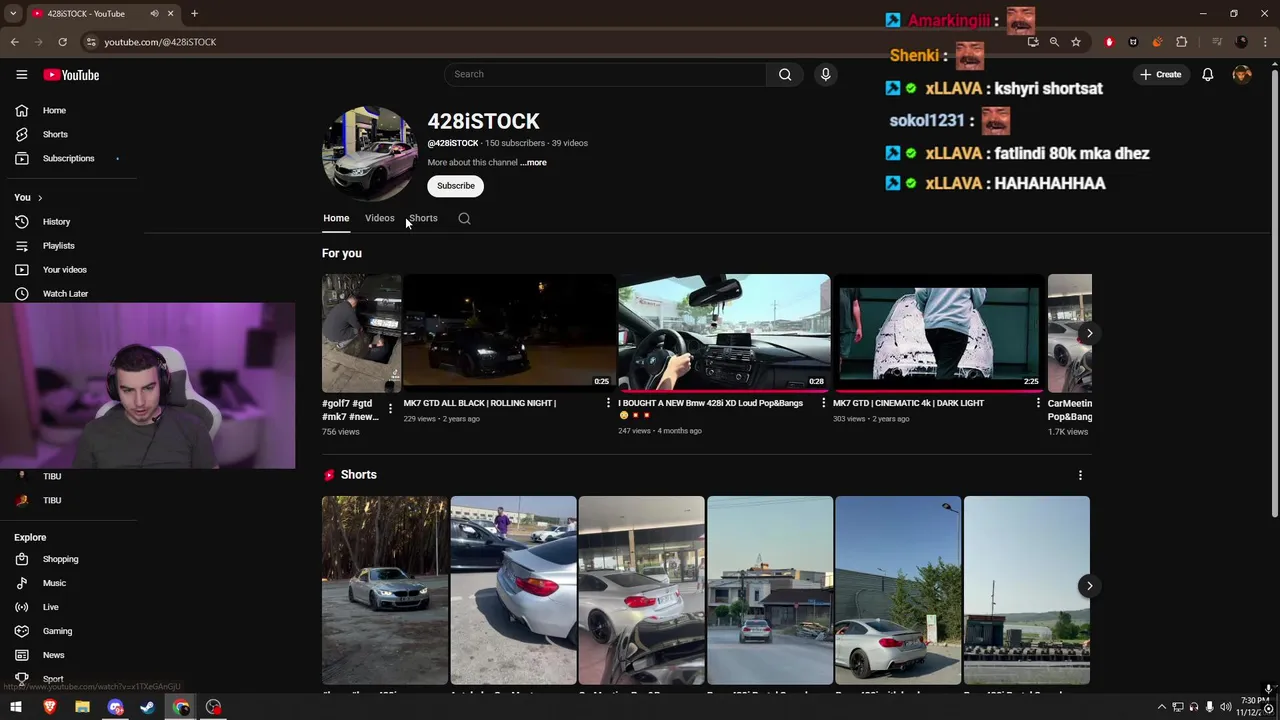Click the 428iSTOCK channel avatar

click(x=369, y=154)
